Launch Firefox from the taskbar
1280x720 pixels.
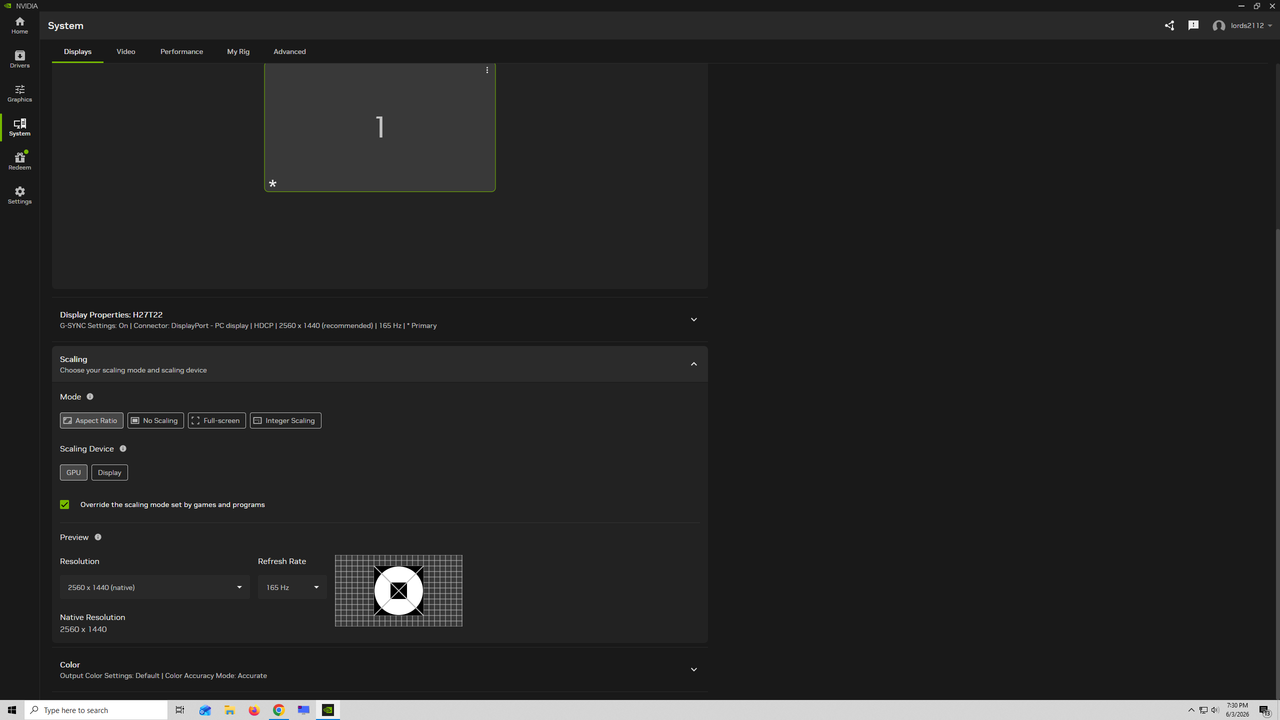(254, 710)
